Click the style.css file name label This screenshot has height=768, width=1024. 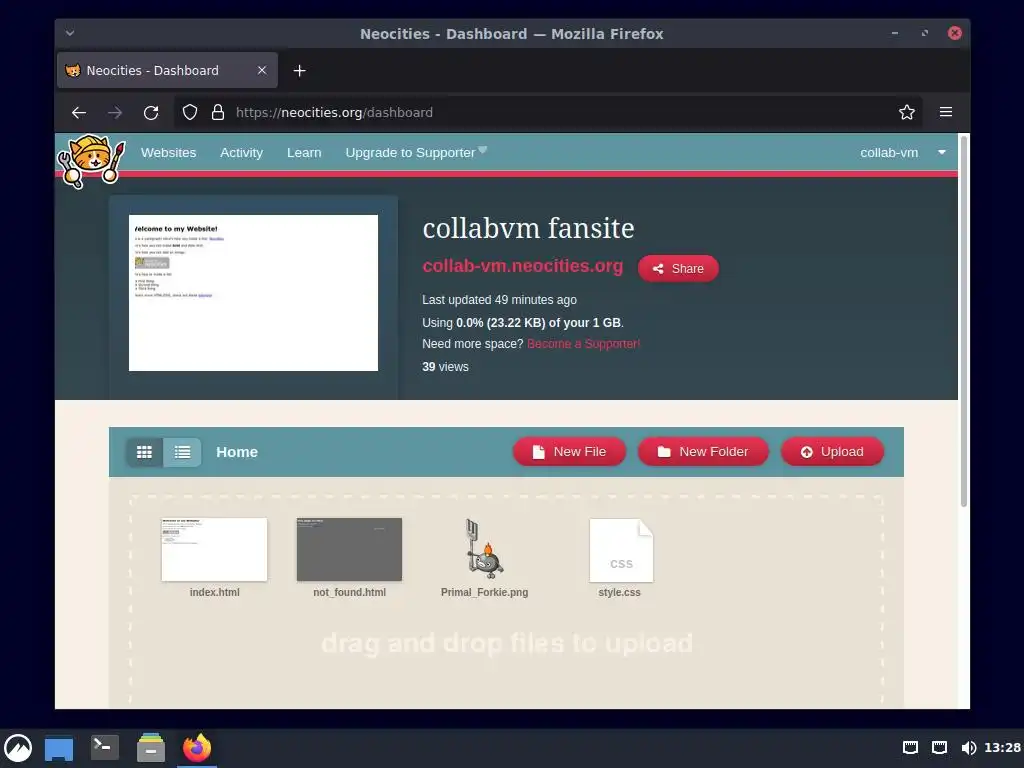(x=620, y=592)
